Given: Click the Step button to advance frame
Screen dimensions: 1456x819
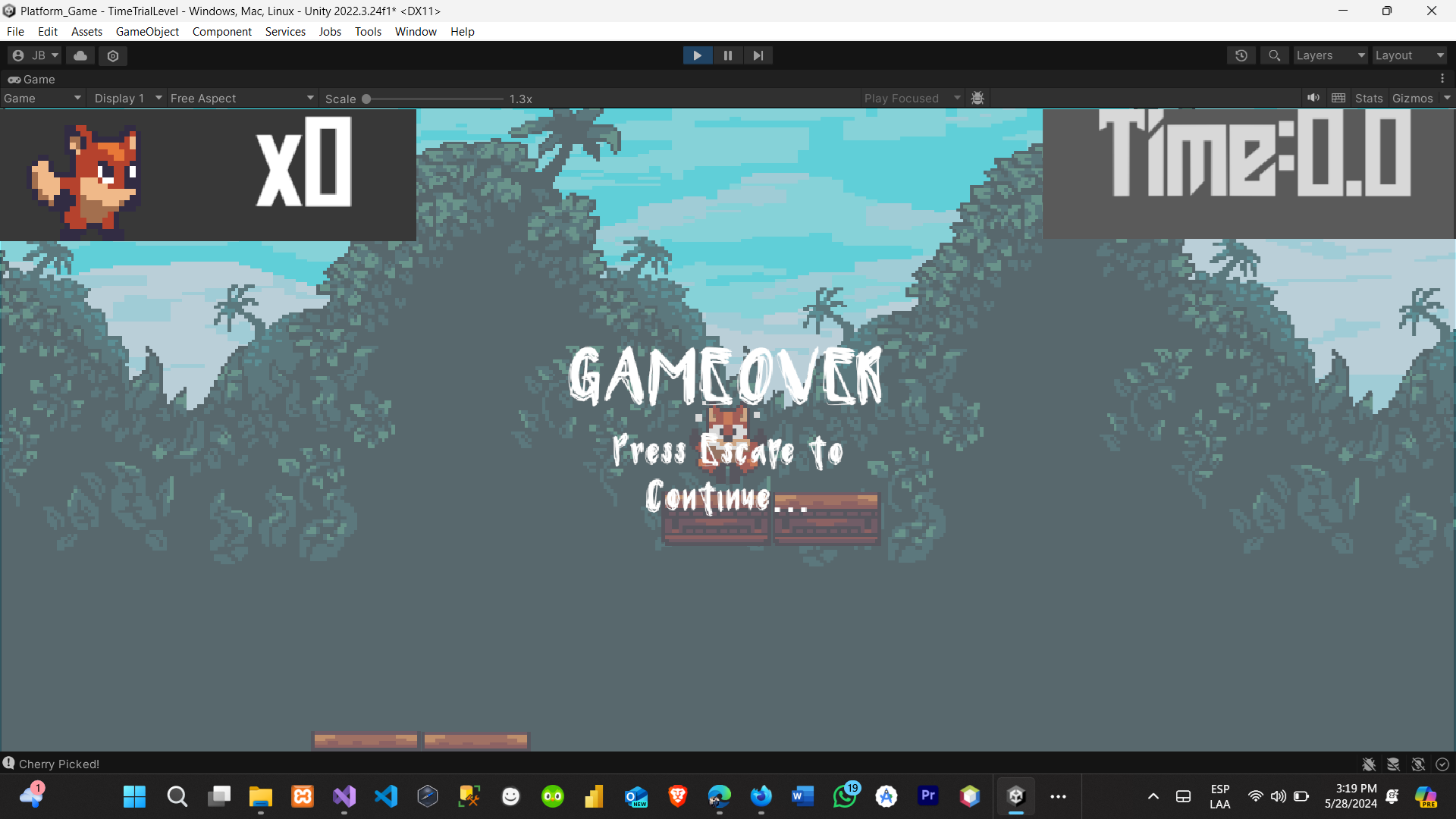Looking at the screenshot, I should point(757,55).
